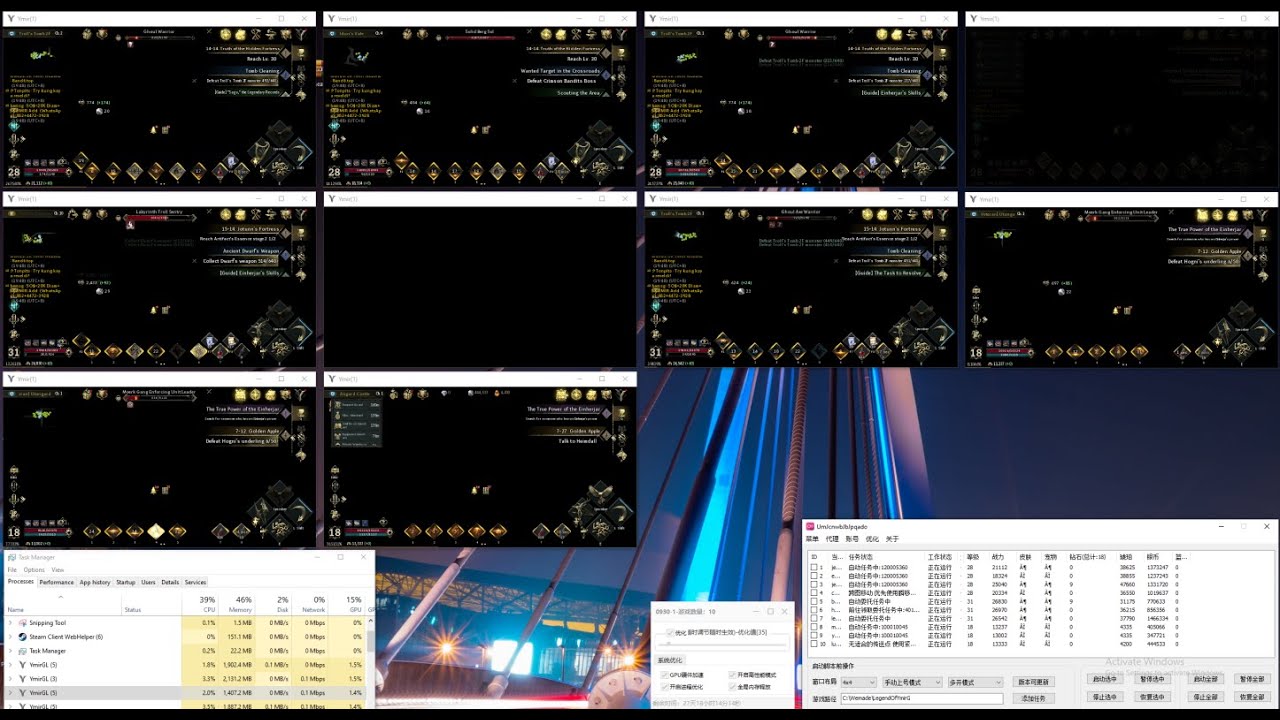Switch to the Users tab

click(148, 582)
